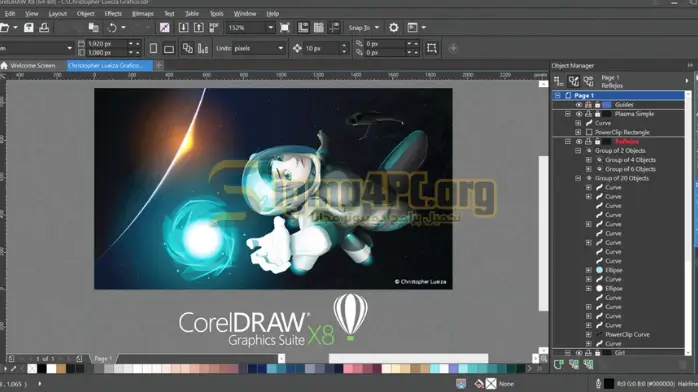Open the Effects menu
This screenshot has width=698, height=392.
pyautogui.click(x=113, y=14)
